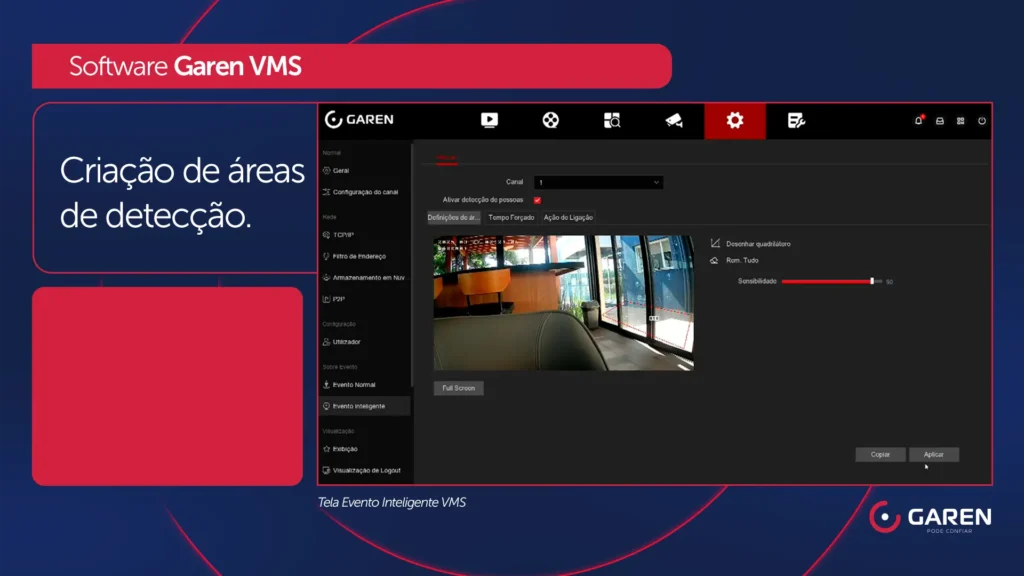
Task: Open Armazenamento em Nuvem settings
Action: [x=366, y=278]
